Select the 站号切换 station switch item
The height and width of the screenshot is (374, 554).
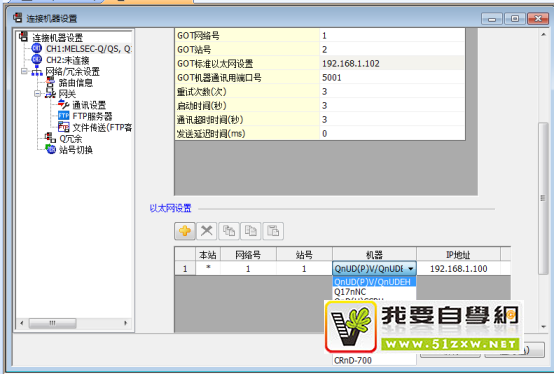(75, 150)
